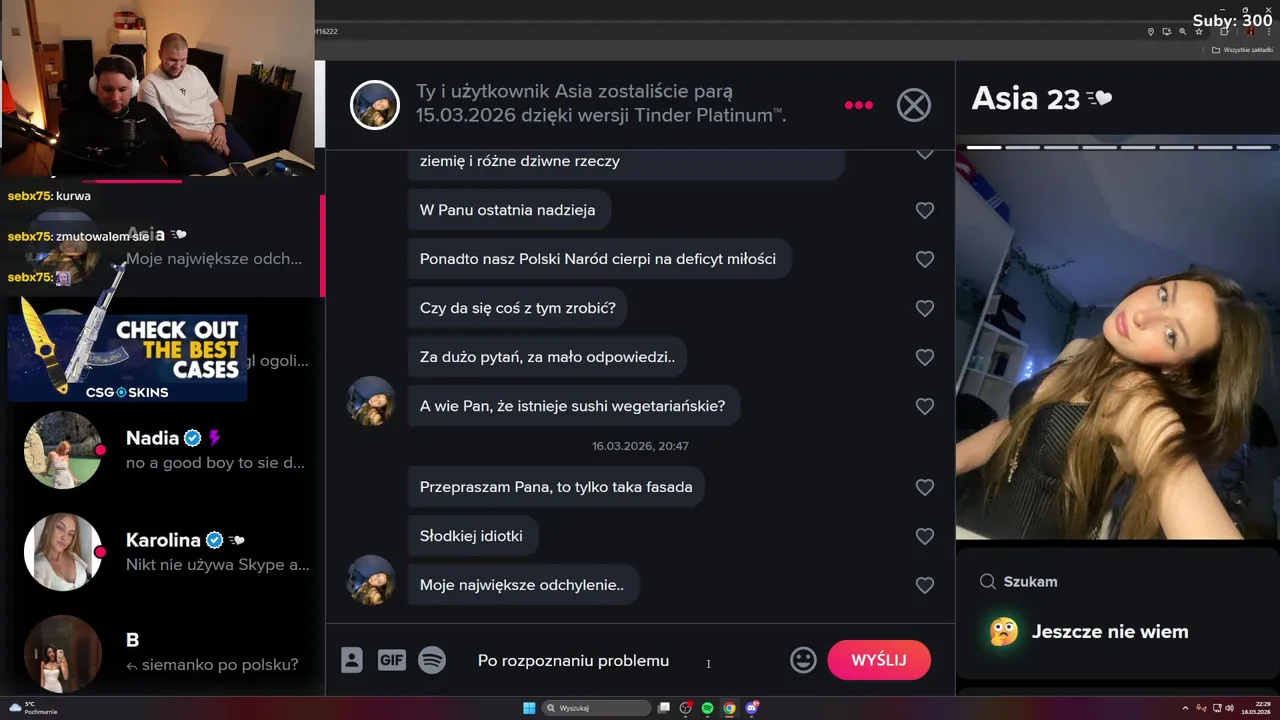This screenshot has width=1280, height=720.
Task: Like the message 'W Panu ostatnia nadzieja'
Action: tap(925, 210)
